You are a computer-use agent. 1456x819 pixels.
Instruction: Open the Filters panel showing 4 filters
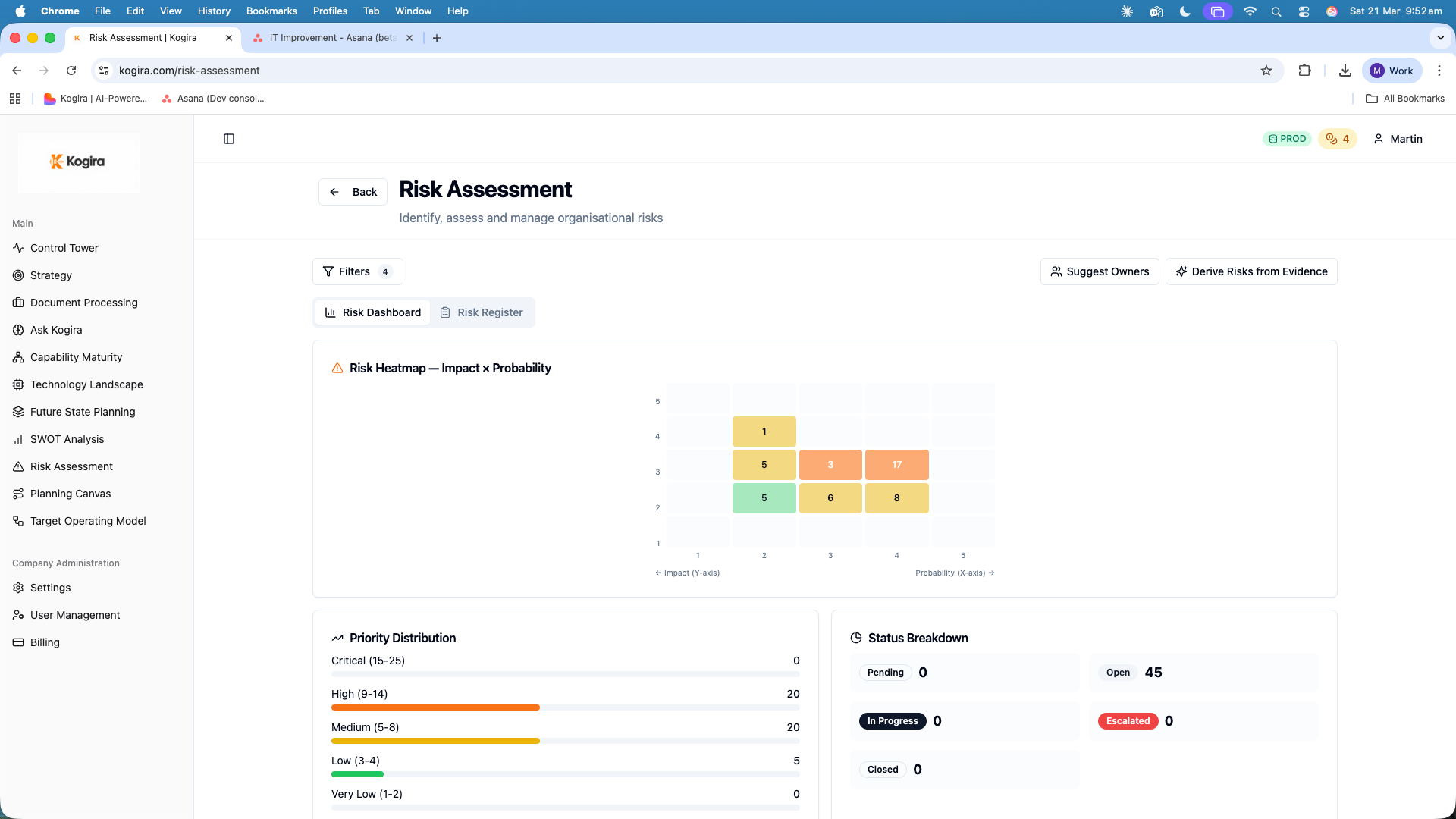(x=357, y=271)
